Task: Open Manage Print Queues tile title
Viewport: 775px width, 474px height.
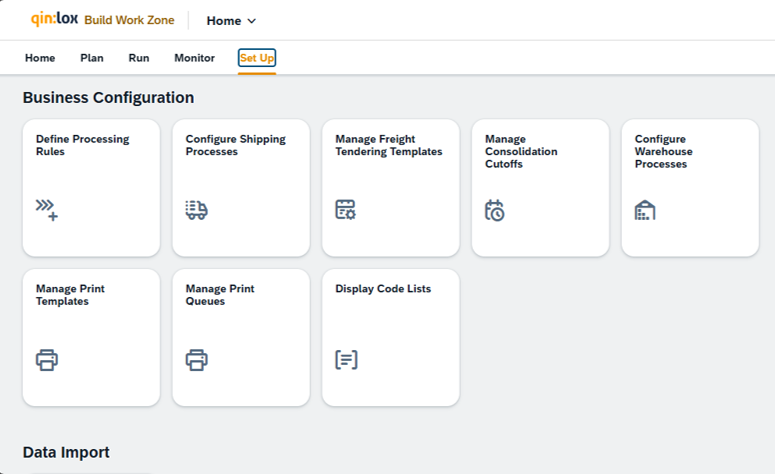Action: pyautogui.click(x=220, y=295)
